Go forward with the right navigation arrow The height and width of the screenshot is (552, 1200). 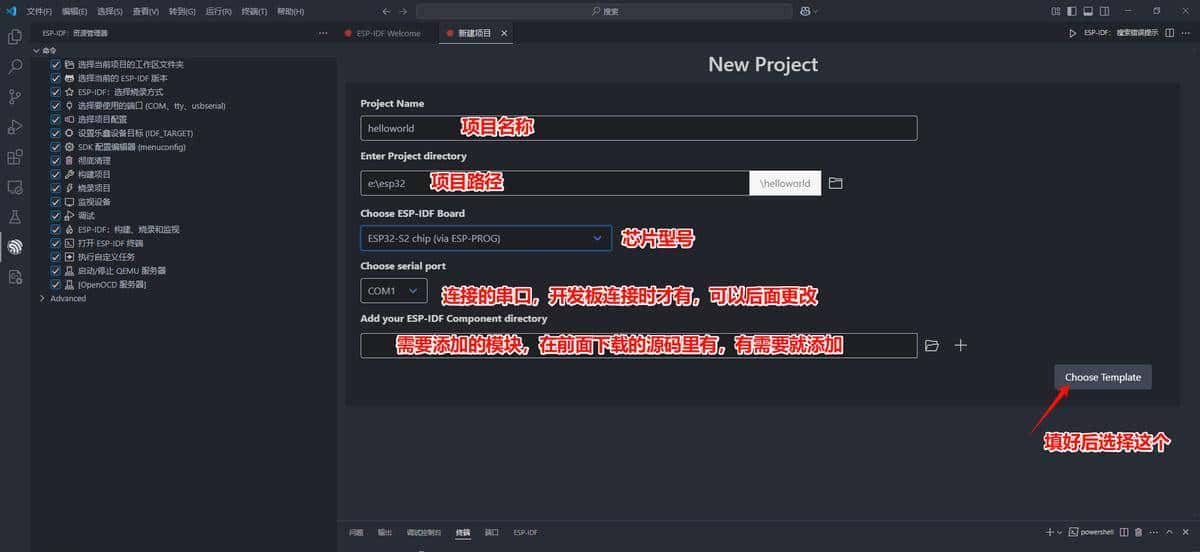[x=403, y=11]
